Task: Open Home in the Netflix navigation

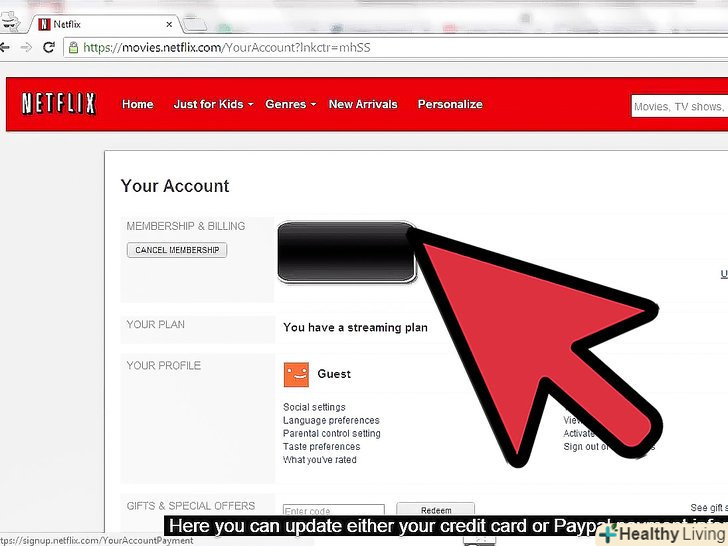Action: (x=137, y=104)
